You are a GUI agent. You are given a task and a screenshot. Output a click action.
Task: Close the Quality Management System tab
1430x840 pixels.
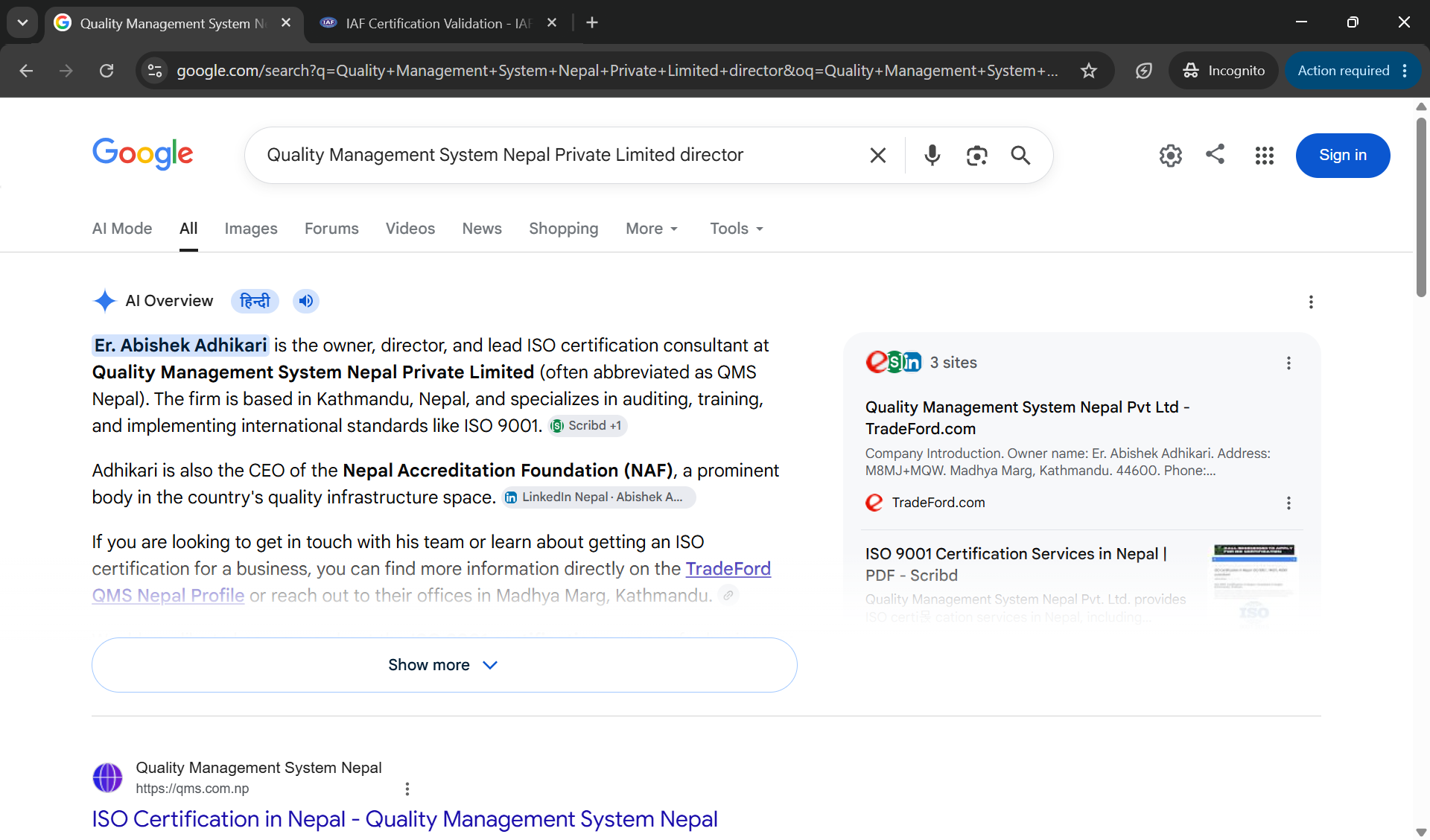point(286,23)
